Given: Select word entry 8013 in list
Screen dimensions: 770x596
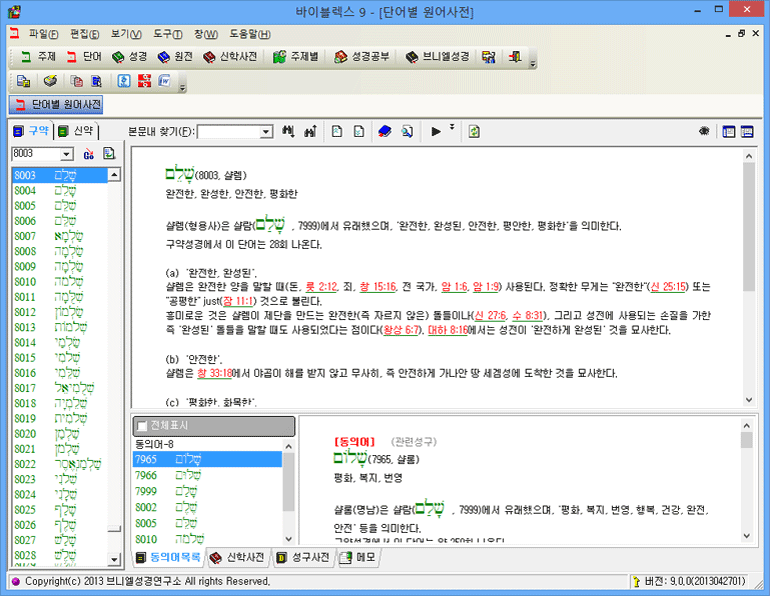Looking at the screenshot, I should pyautogui.click(x=59, y=327).
